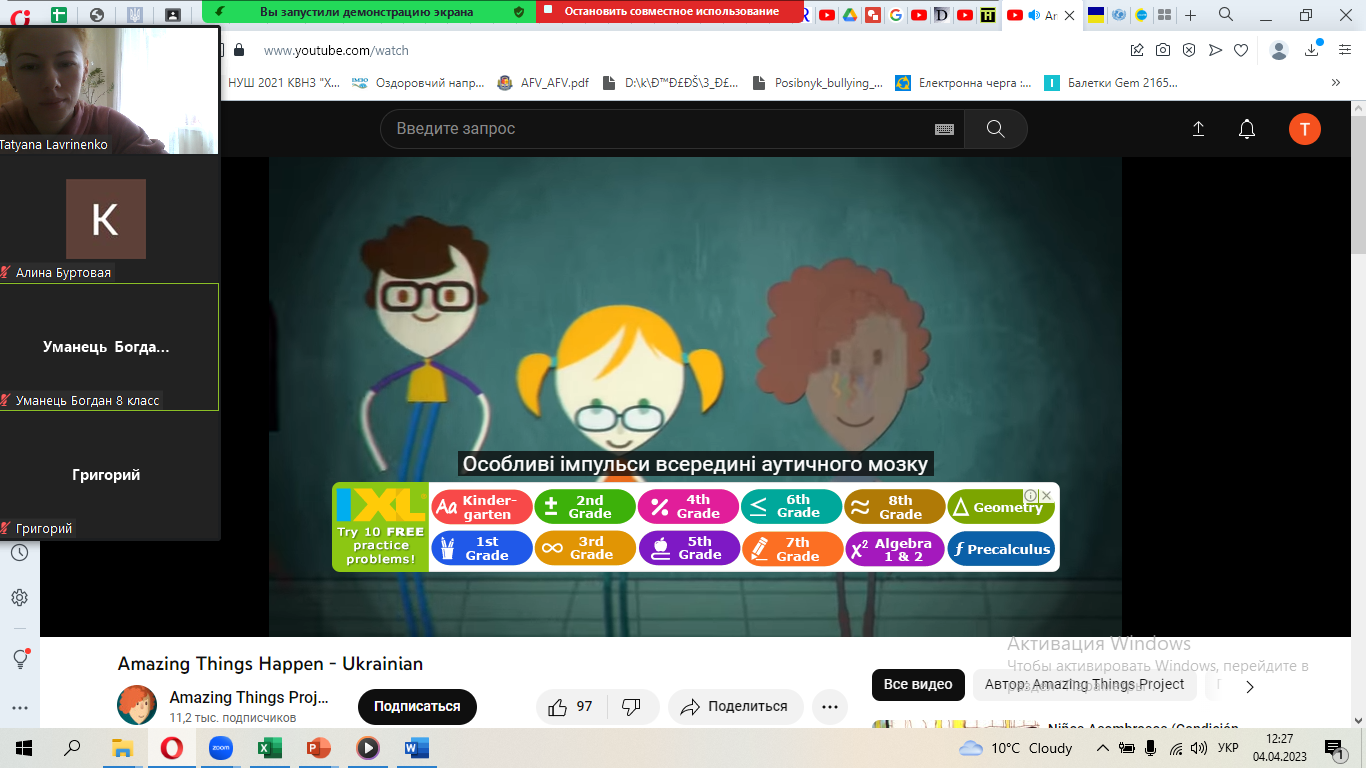1366x768 pixels.
Task: Open the orange T account avatar
Action: pyautogui.click(x=1304, y=129)
